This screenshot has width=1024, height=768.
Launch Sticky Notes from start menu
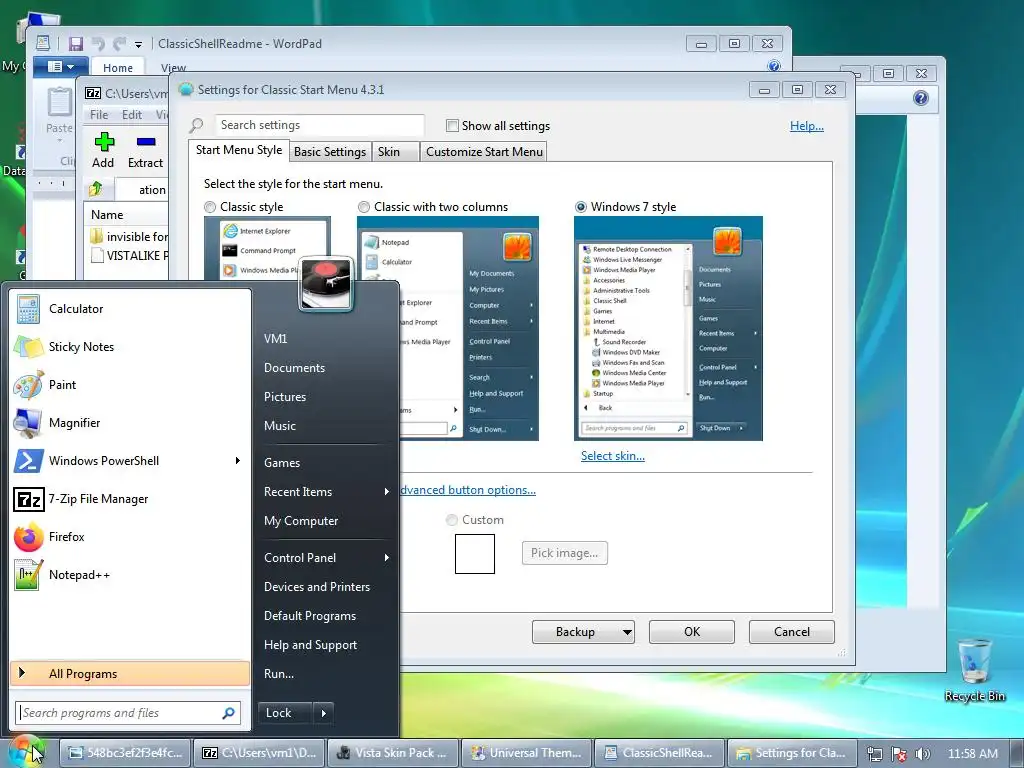pyautogui.click(x=131, y=347)
